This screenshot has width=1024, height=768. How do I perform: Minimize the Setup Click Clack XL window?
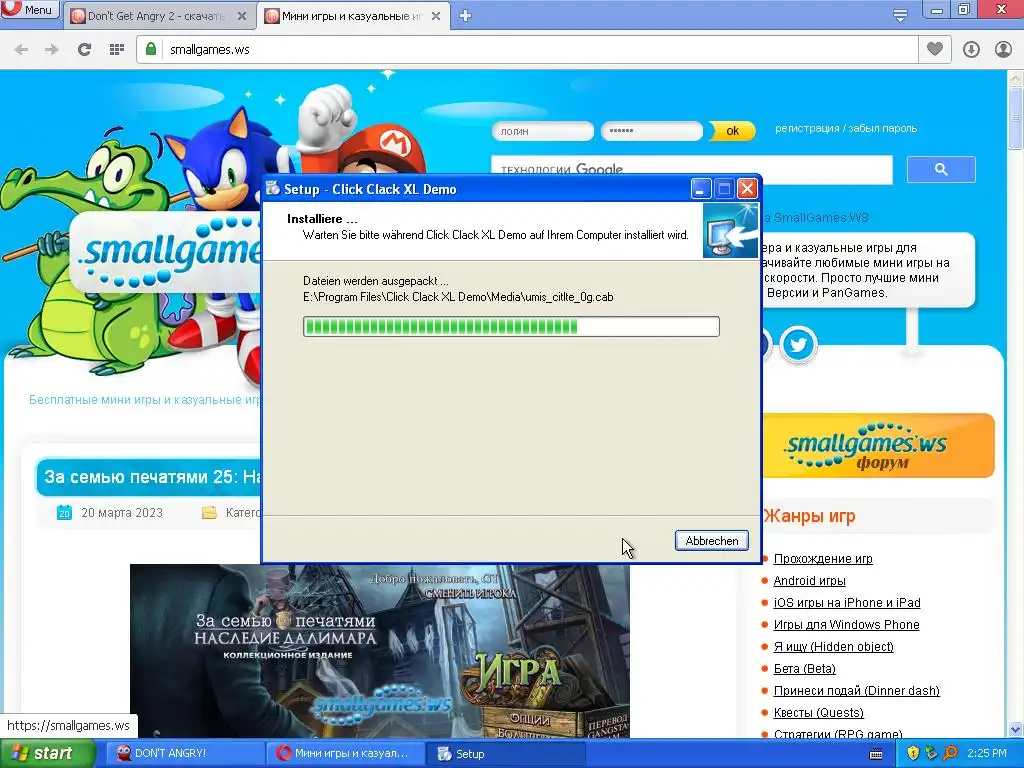coord(701,189)
